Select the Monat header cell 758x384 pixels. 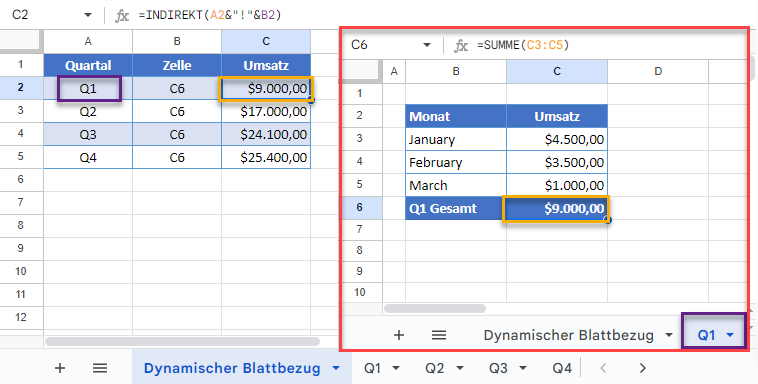[456, 116]
